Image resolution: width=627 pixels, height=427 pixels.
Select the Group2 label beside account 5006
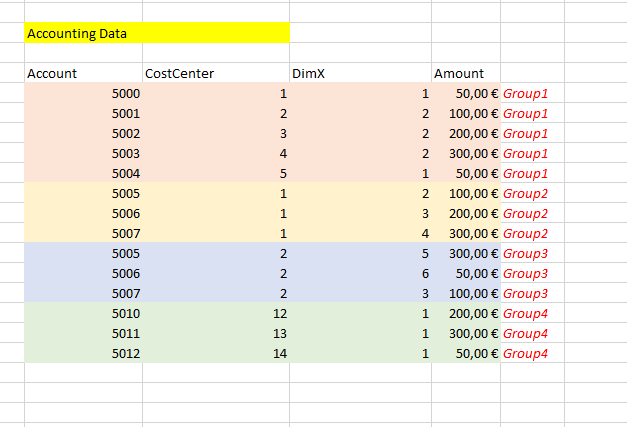tap(525, 214)
